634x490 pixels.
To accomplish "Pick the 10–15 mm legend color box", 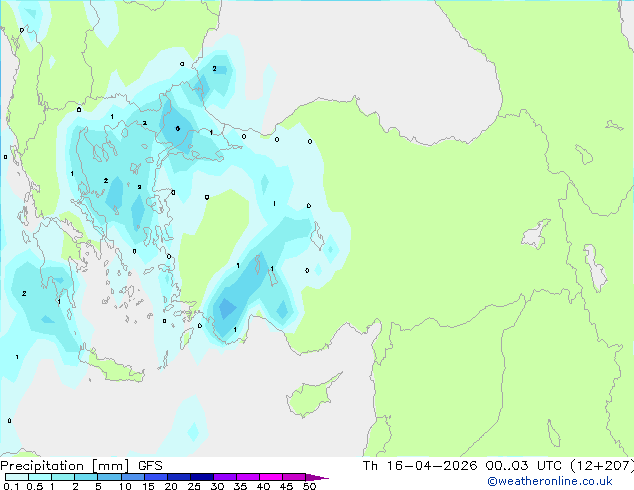I will coord(133,477).
